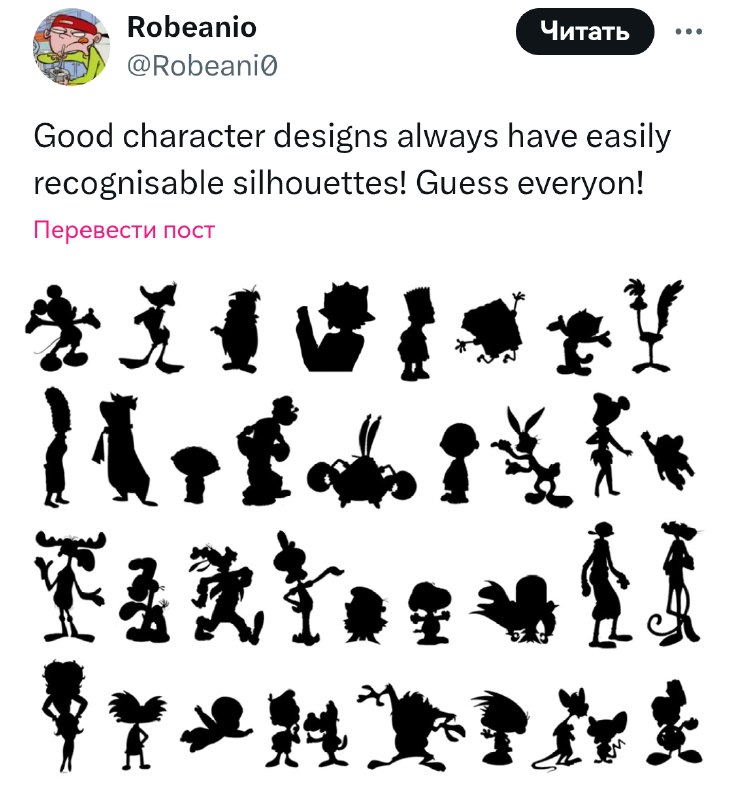Click the Mickey Mouse silhouette

coord(62,328)
